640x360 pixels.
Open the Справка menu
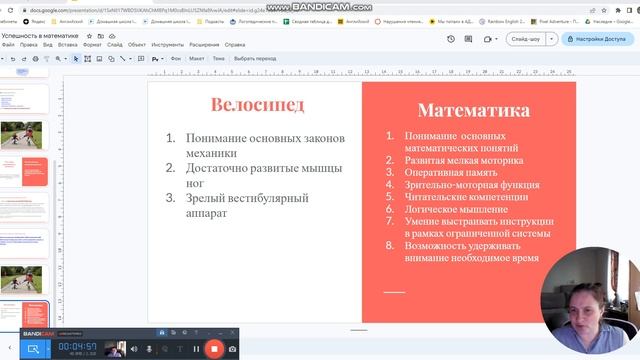click(235, 45)
